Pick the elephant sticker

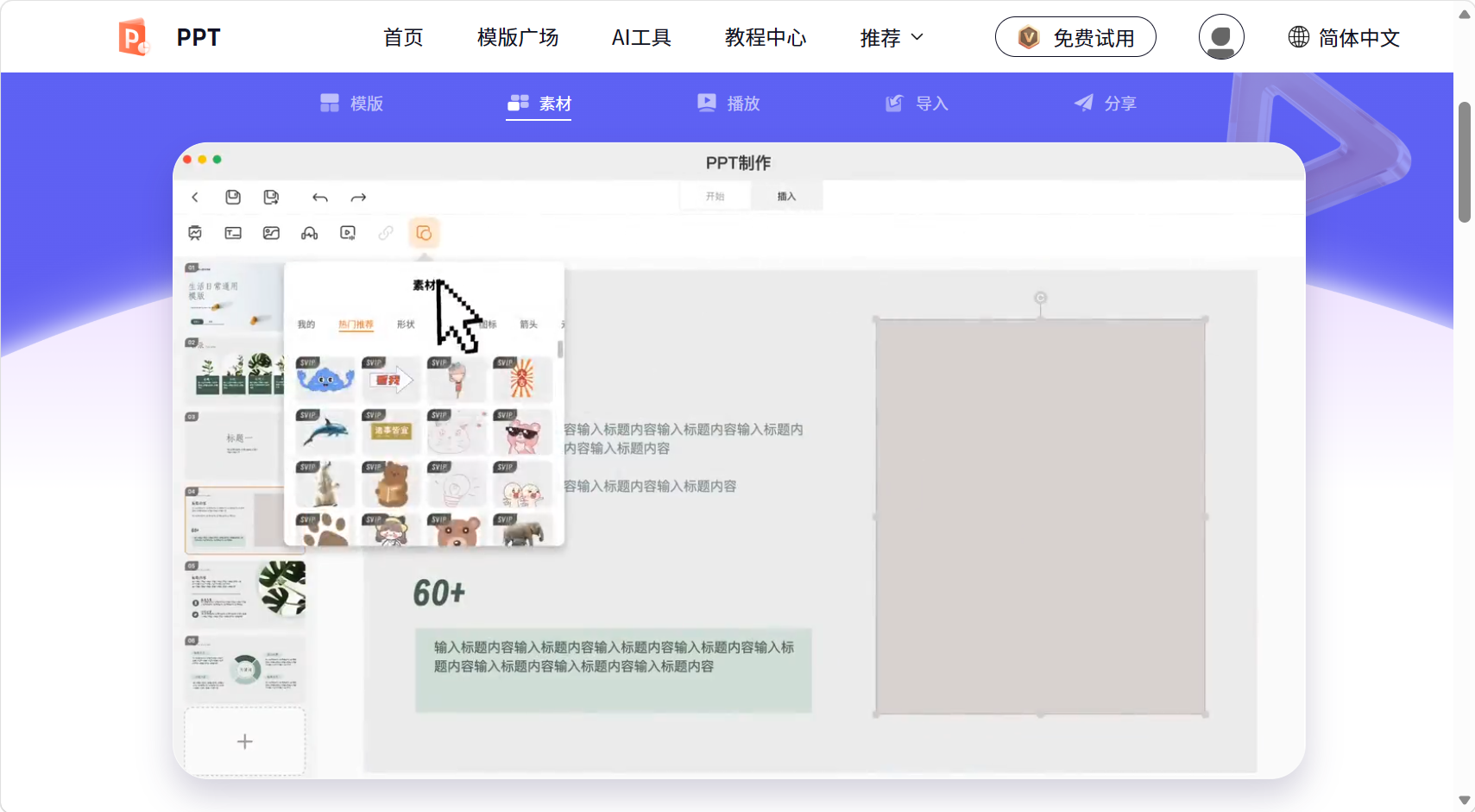click(523, 530)
